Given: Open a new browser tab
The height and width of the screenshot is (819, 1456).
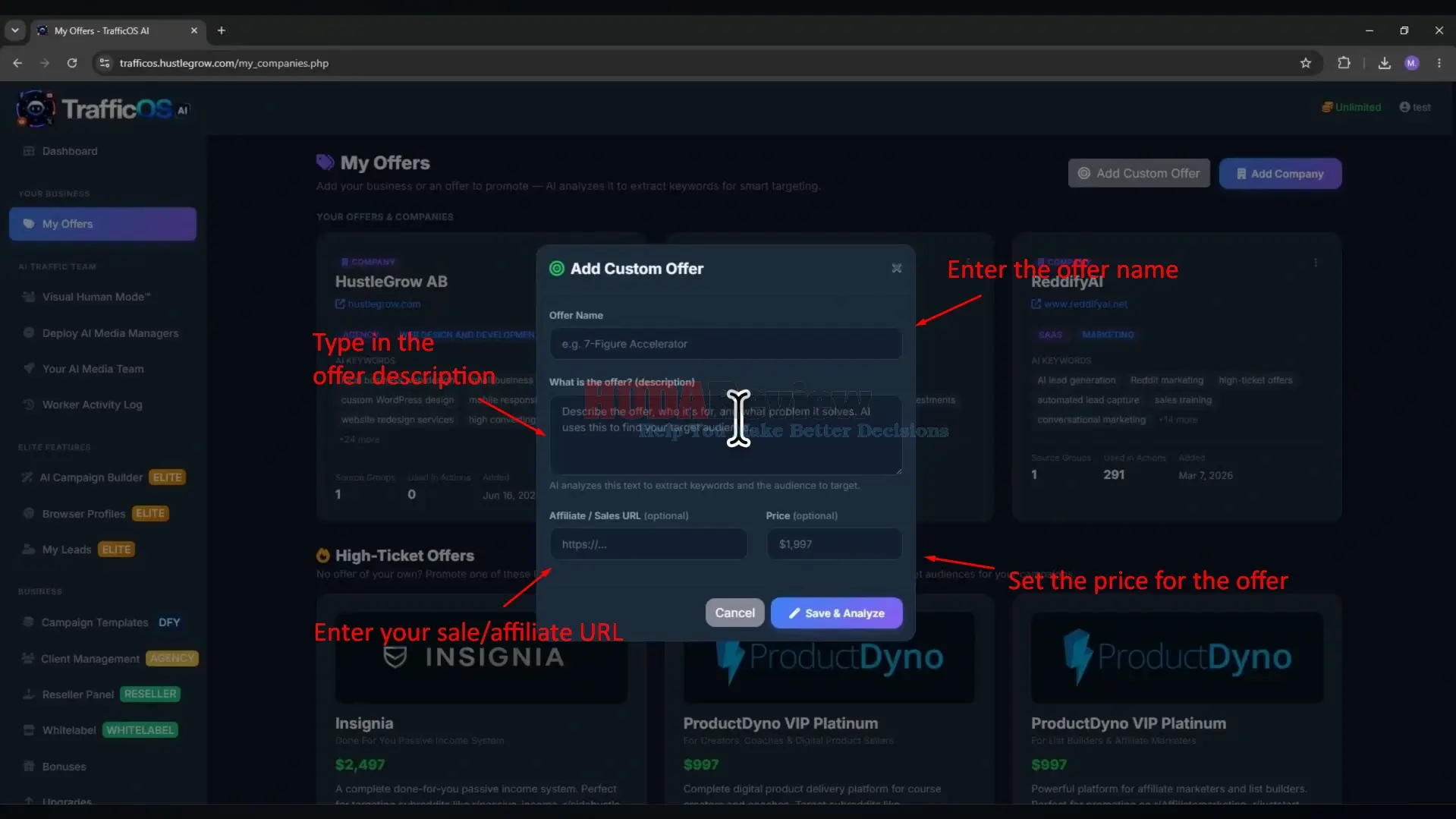Looking at the screenshot, I should coord(221,30).
